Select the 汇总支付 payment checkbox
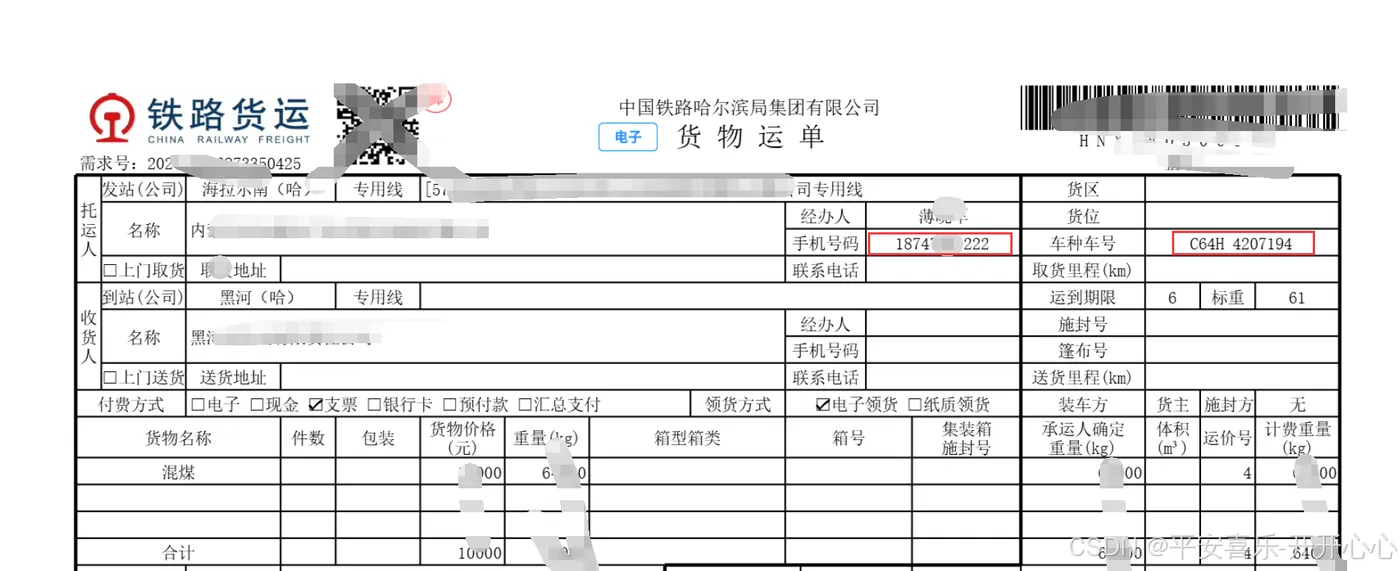 point(525,405)
